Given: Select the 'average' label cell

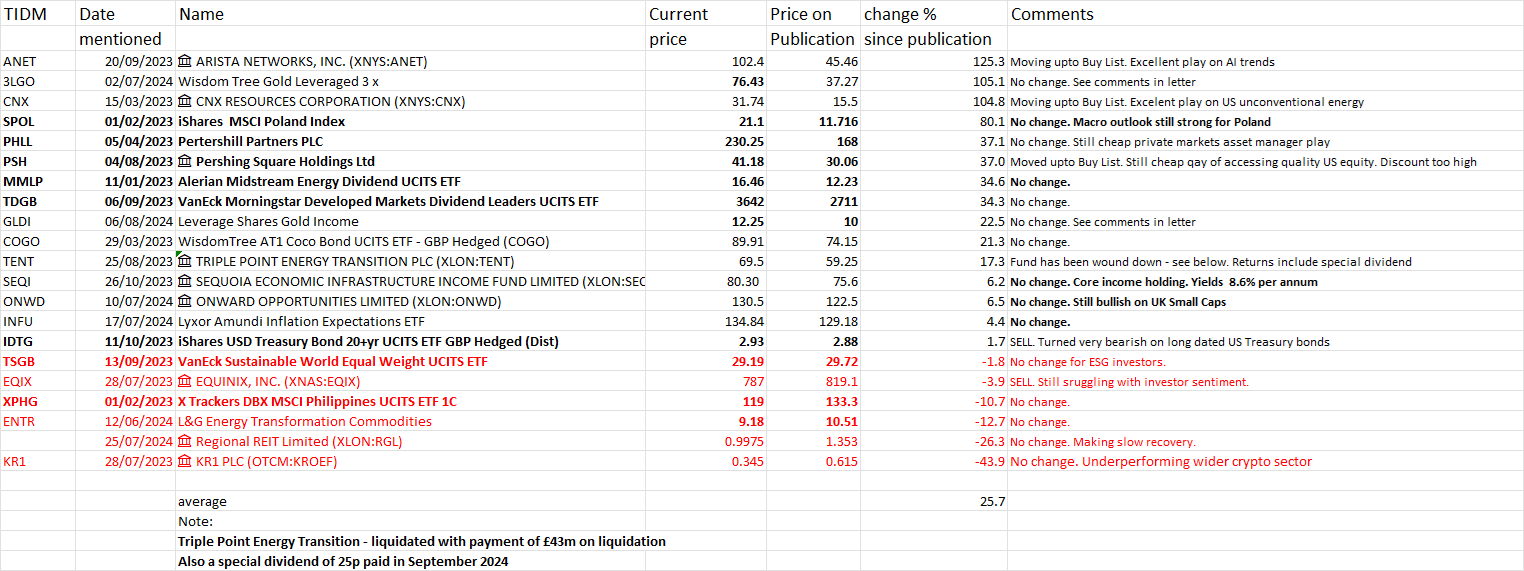Looking at the screenshot, I should click(x=411, y=502).
